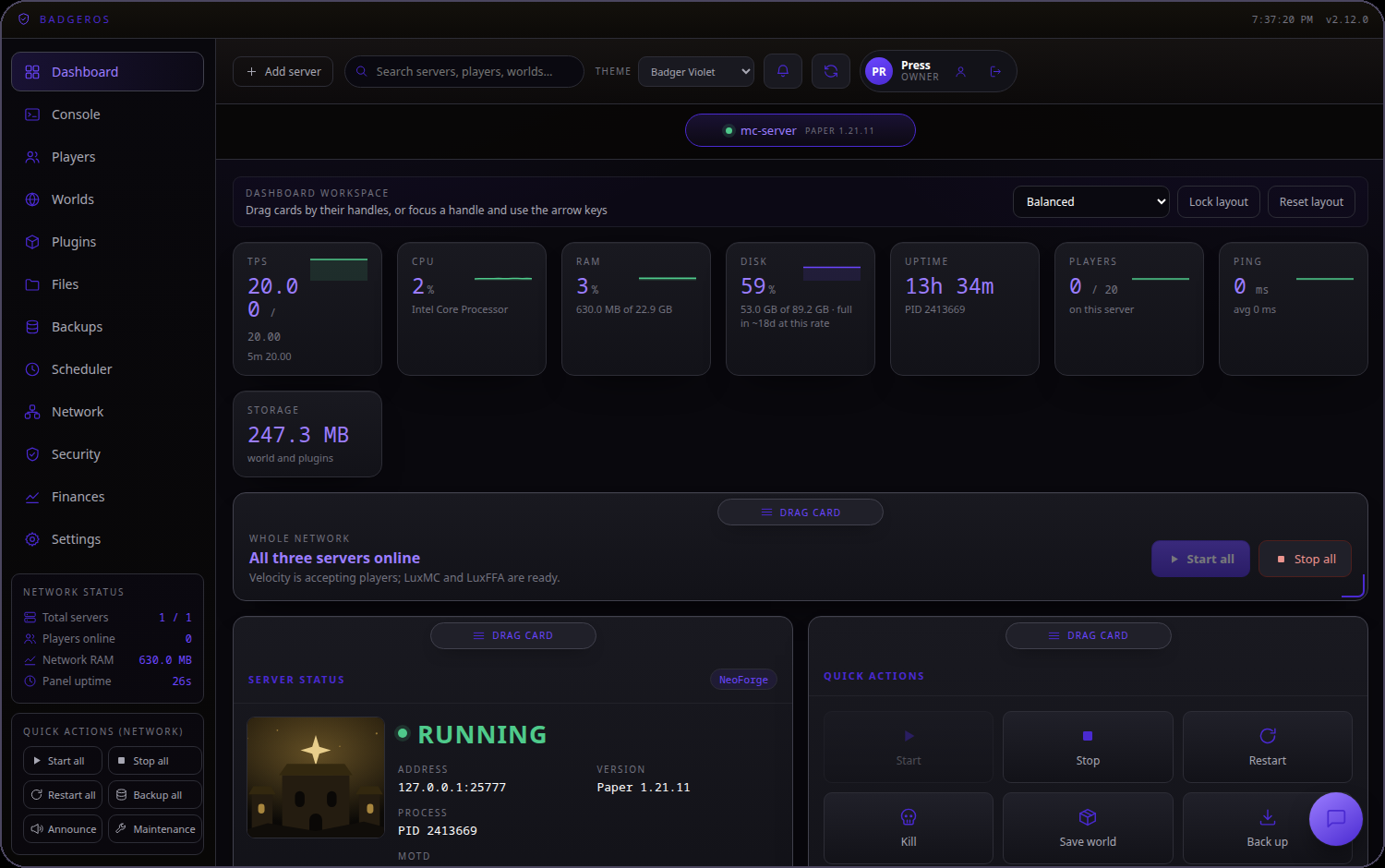Open notifications bell

(x=783, y=71)
